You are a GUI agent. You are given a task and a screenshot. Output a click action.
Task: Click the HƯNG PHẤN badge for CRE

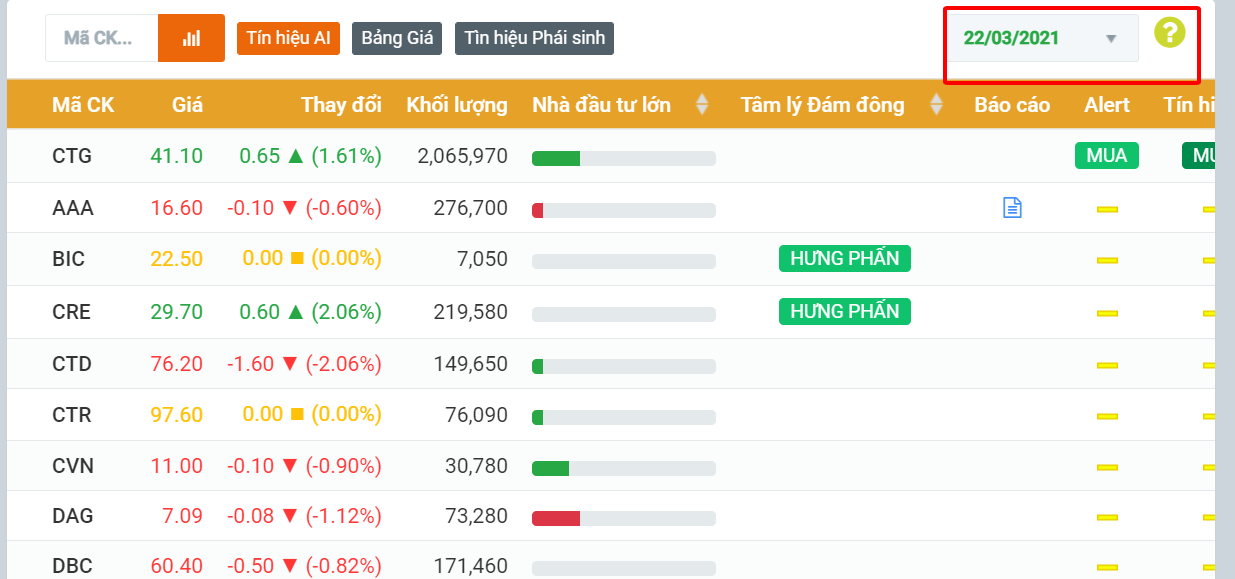coord(844,311)
